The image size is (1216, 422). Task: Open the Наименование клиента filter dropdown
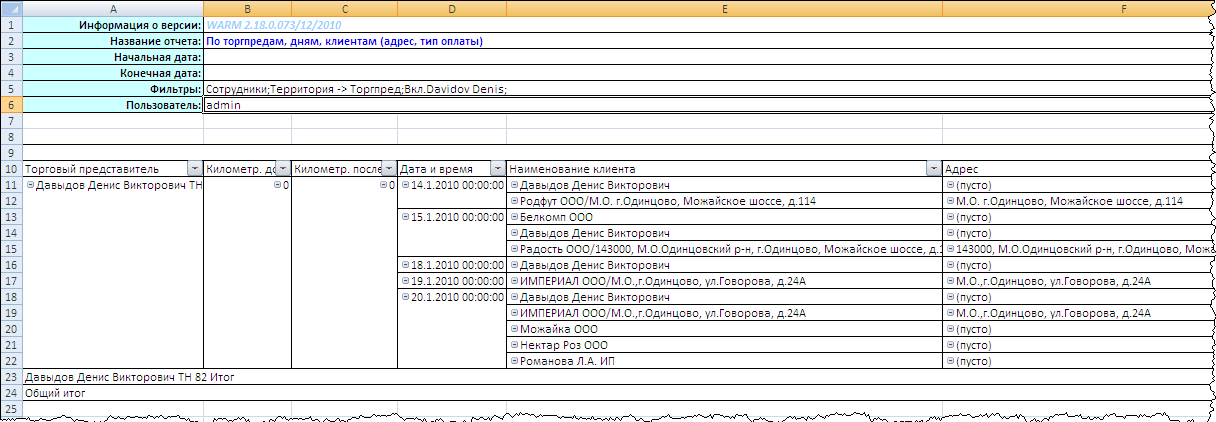[x=934, y=170]
